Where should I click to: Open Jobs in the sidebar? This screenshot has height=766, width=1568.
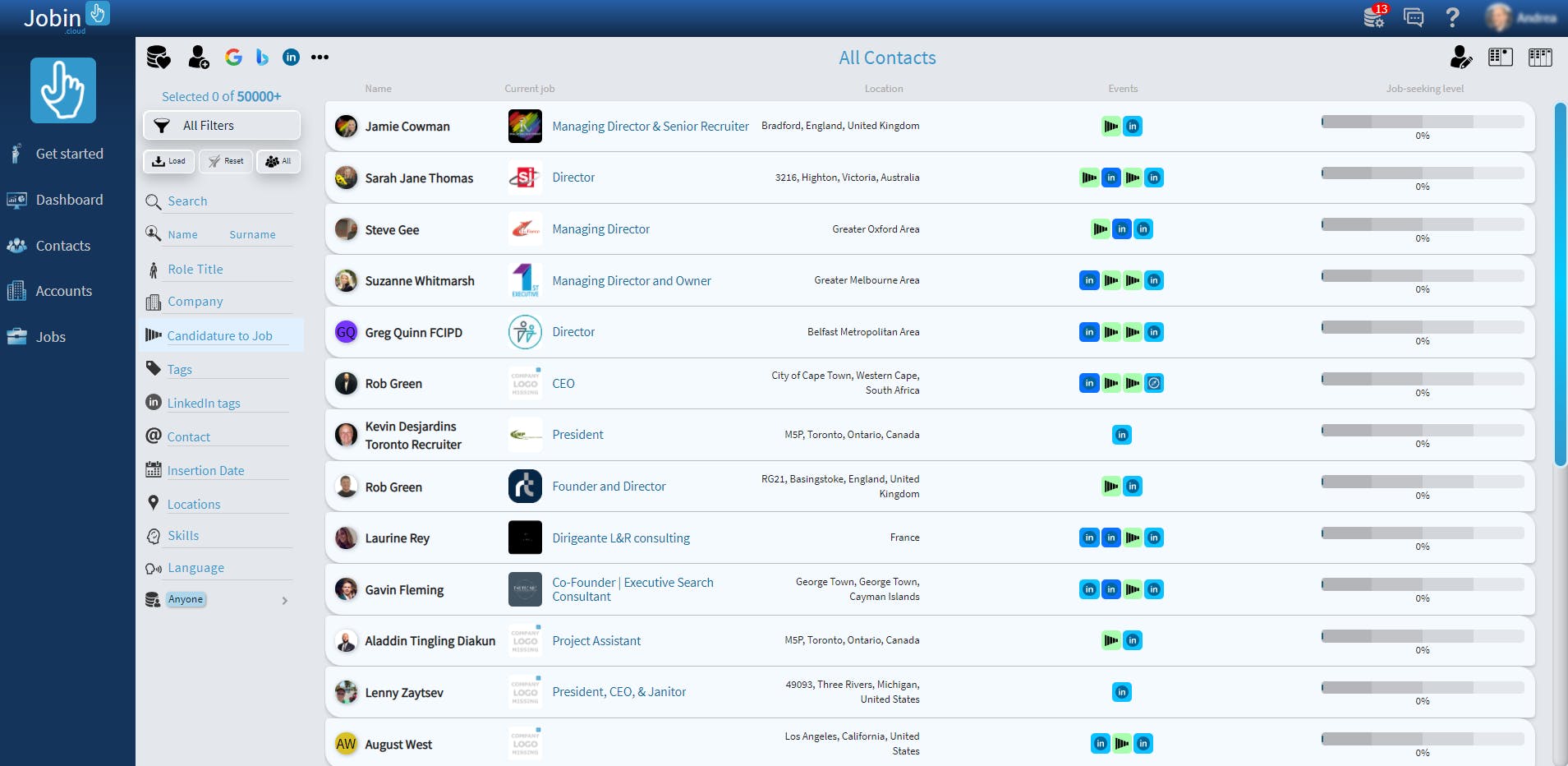36,337
